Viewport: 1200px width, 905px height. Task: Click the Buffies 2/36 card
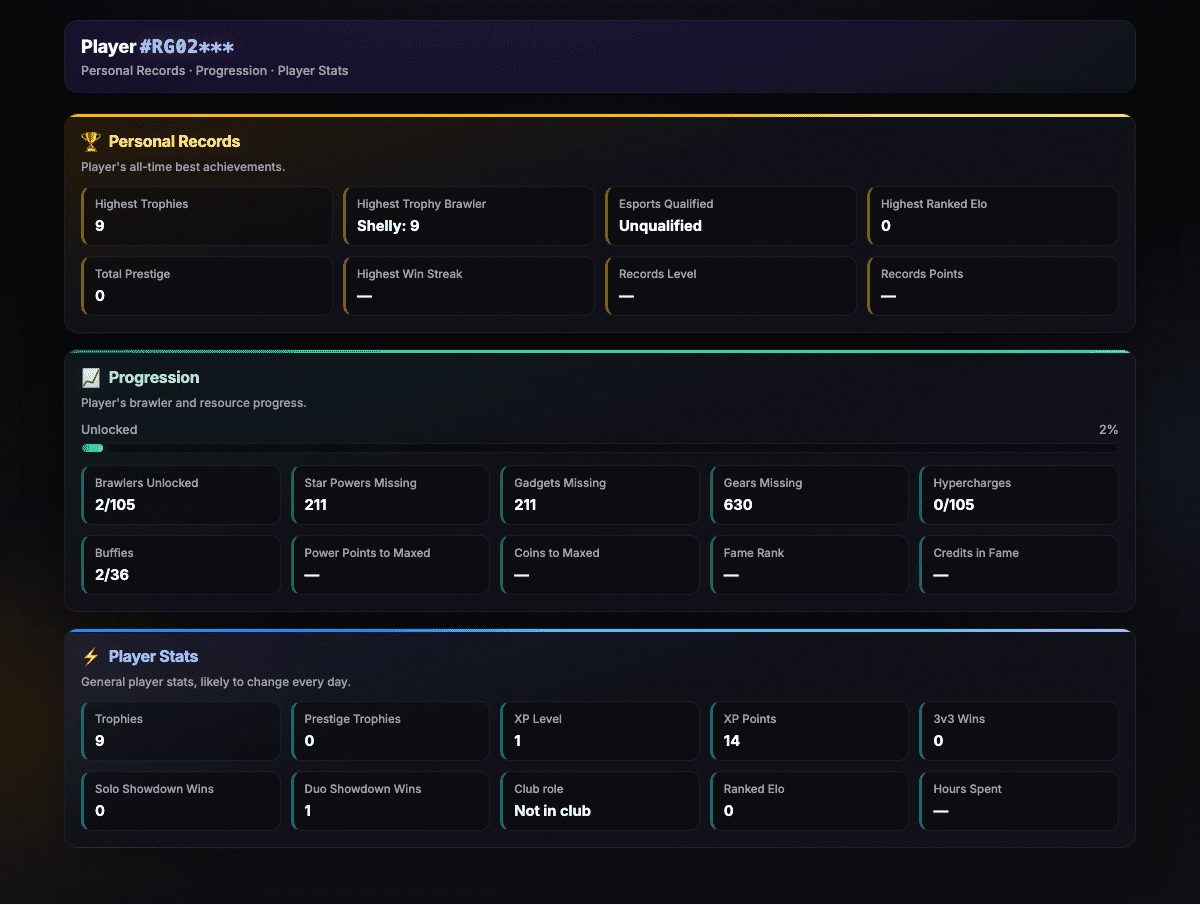click(x=181, y=565)
